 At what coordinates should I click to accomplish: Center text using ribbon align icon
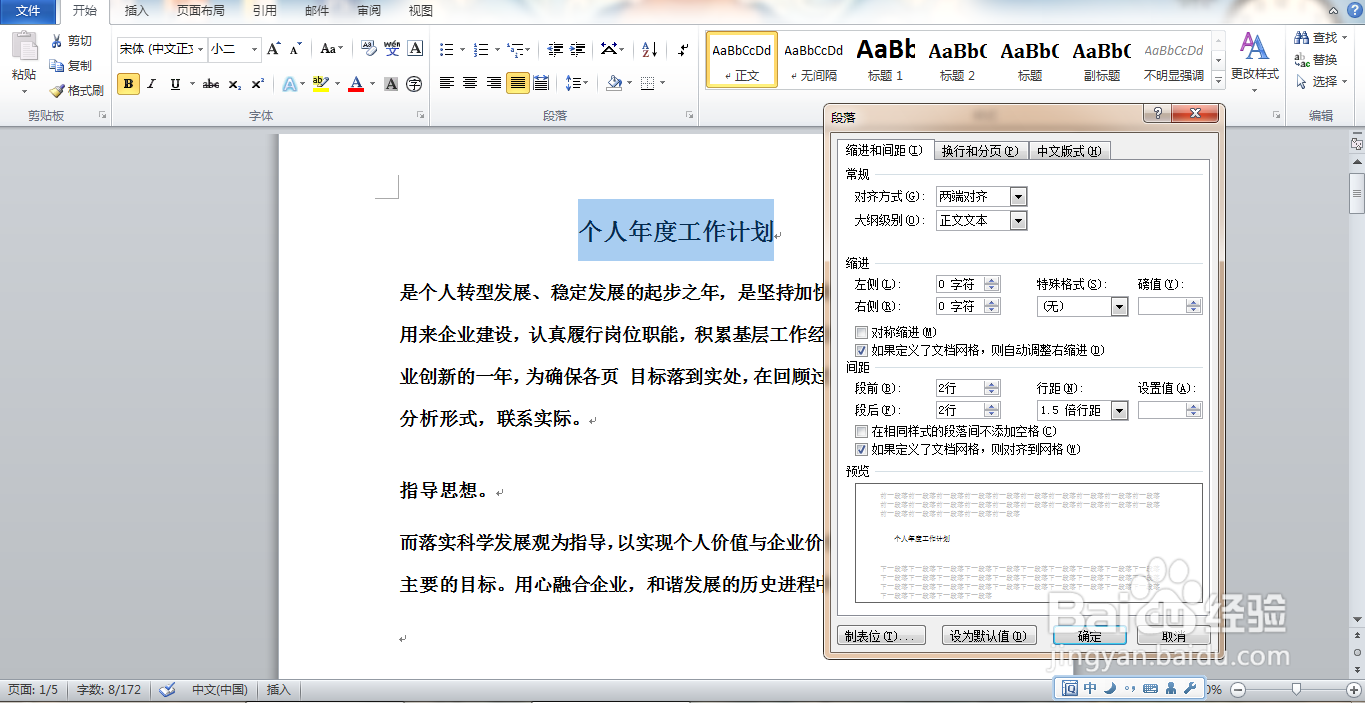470,83
